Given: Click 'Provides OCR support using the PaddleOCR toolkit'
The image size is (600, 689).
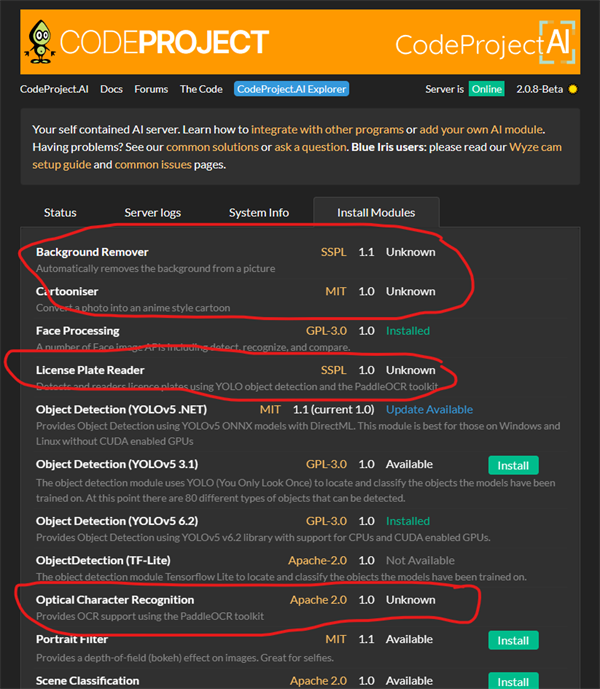Looking at the screenshot, I should point(150,616).
